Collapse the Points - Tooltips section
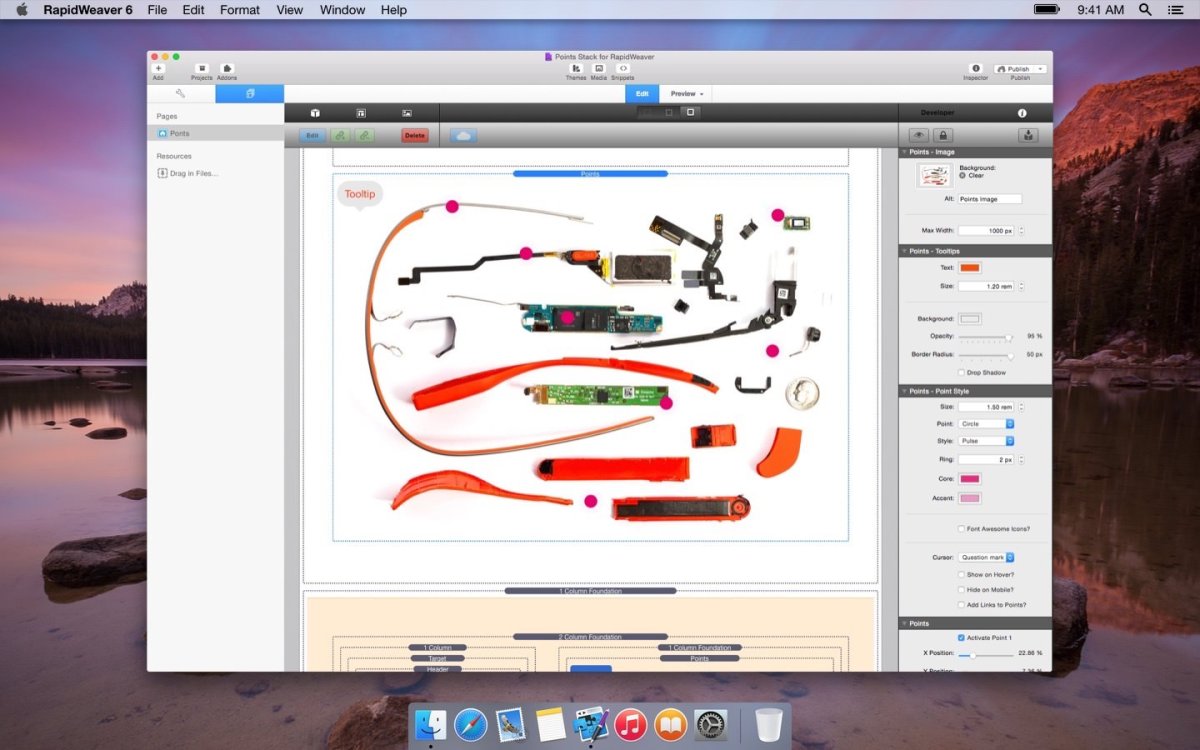Image resolution: width=1200 pixels, height=750 pixels. 904,251
